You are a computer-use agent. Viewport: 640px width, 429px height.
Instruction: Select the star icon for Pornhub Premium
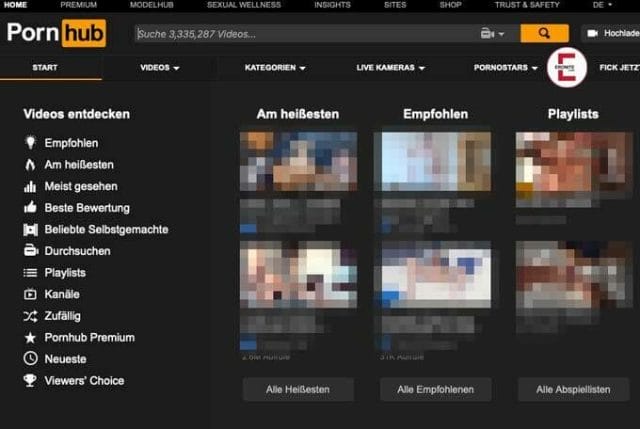pyautogui.click(x=30, y=338)
